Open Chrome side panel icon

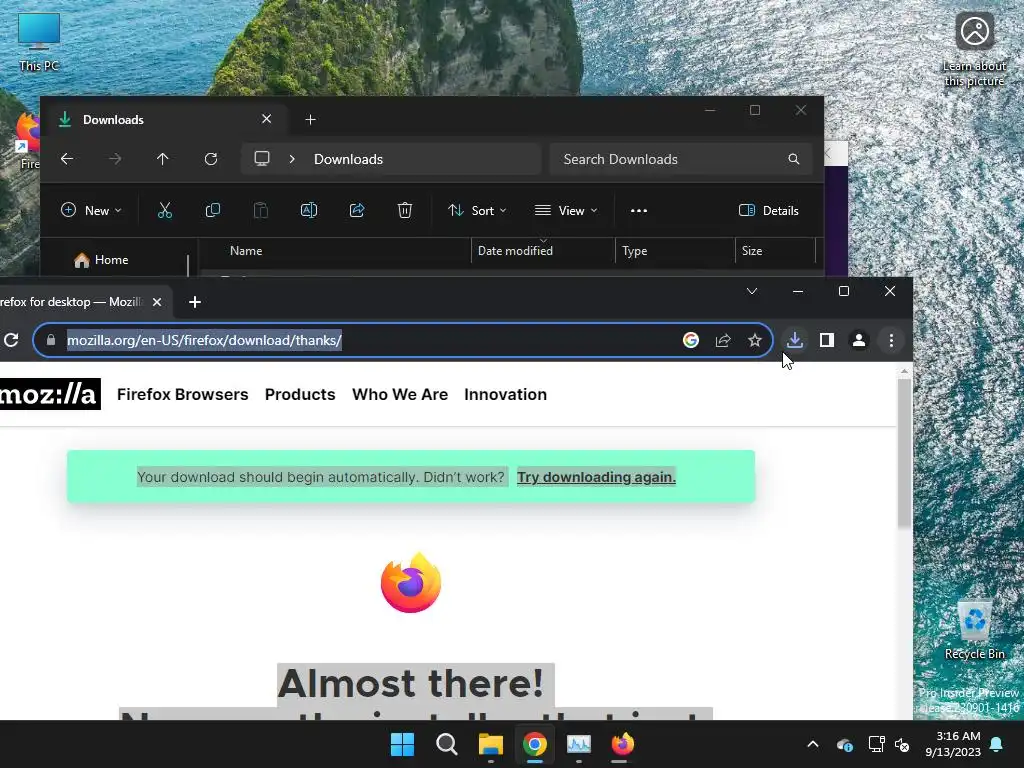(x=827, y=340)
